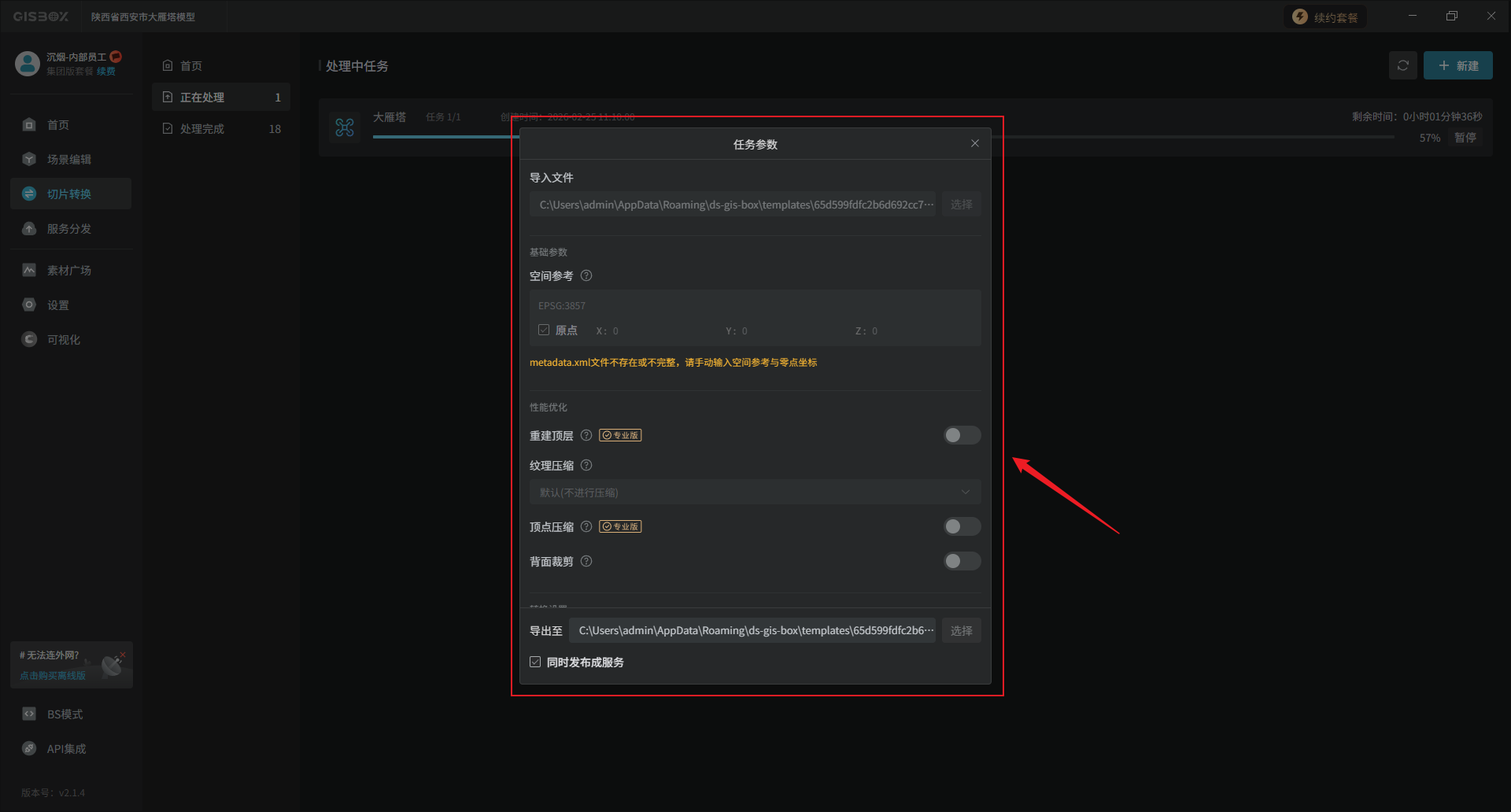Toggle the 原点 checkbox
Image resolution: width=1511 pixels, height=812 pixels.
pos(544,330)
